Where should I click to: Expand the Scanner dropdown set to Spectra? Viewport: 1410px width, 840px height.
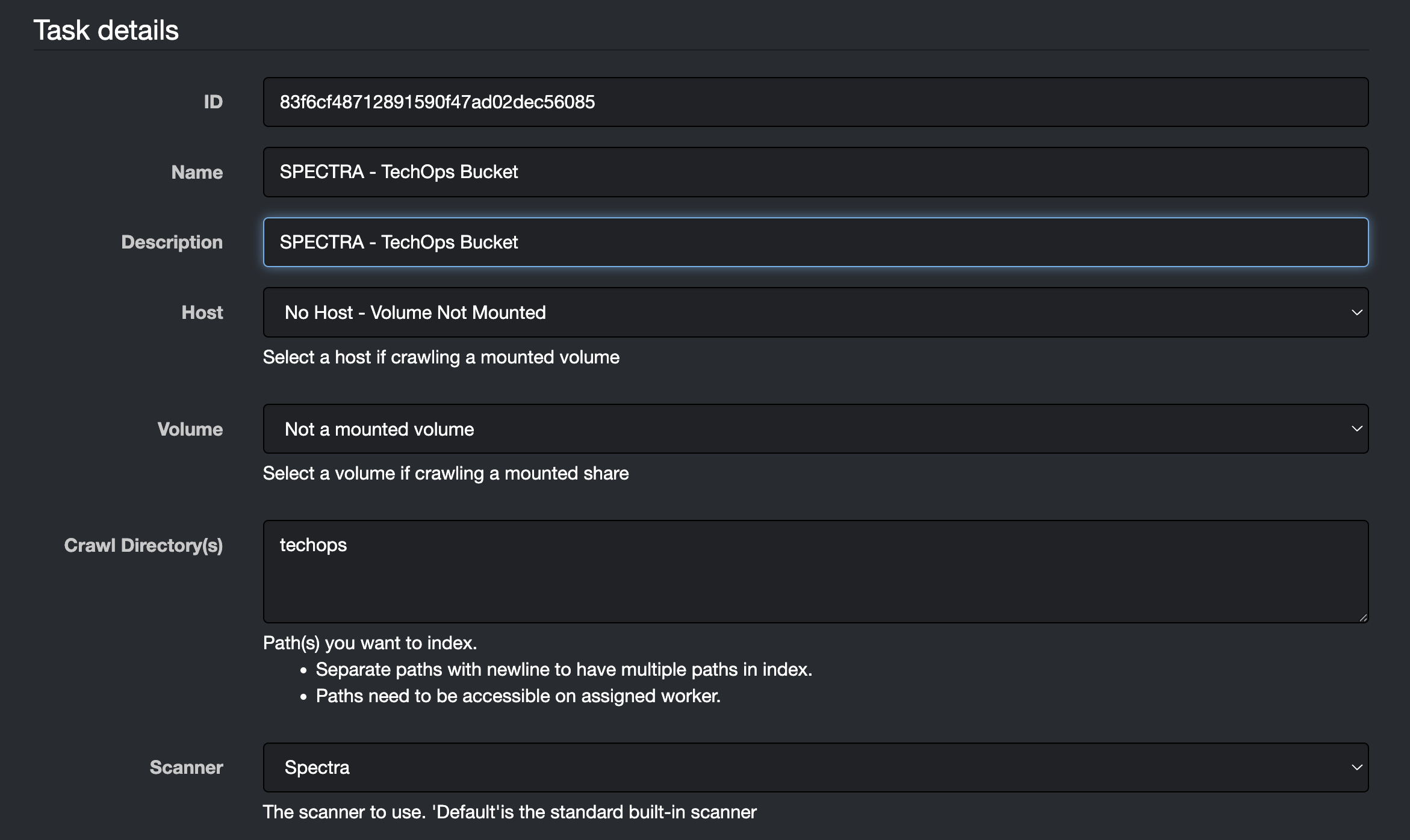816,767
